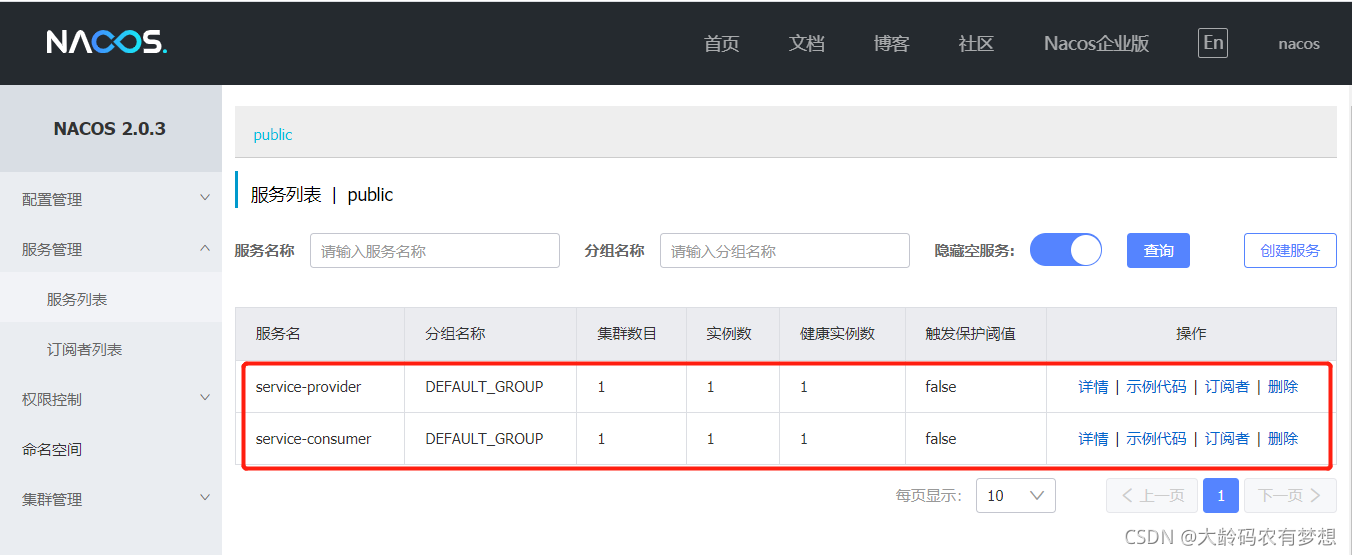Click the 创建服务 button
Image resolution: width=1352 pixels, height=555 pixels.
point(1290,250)
